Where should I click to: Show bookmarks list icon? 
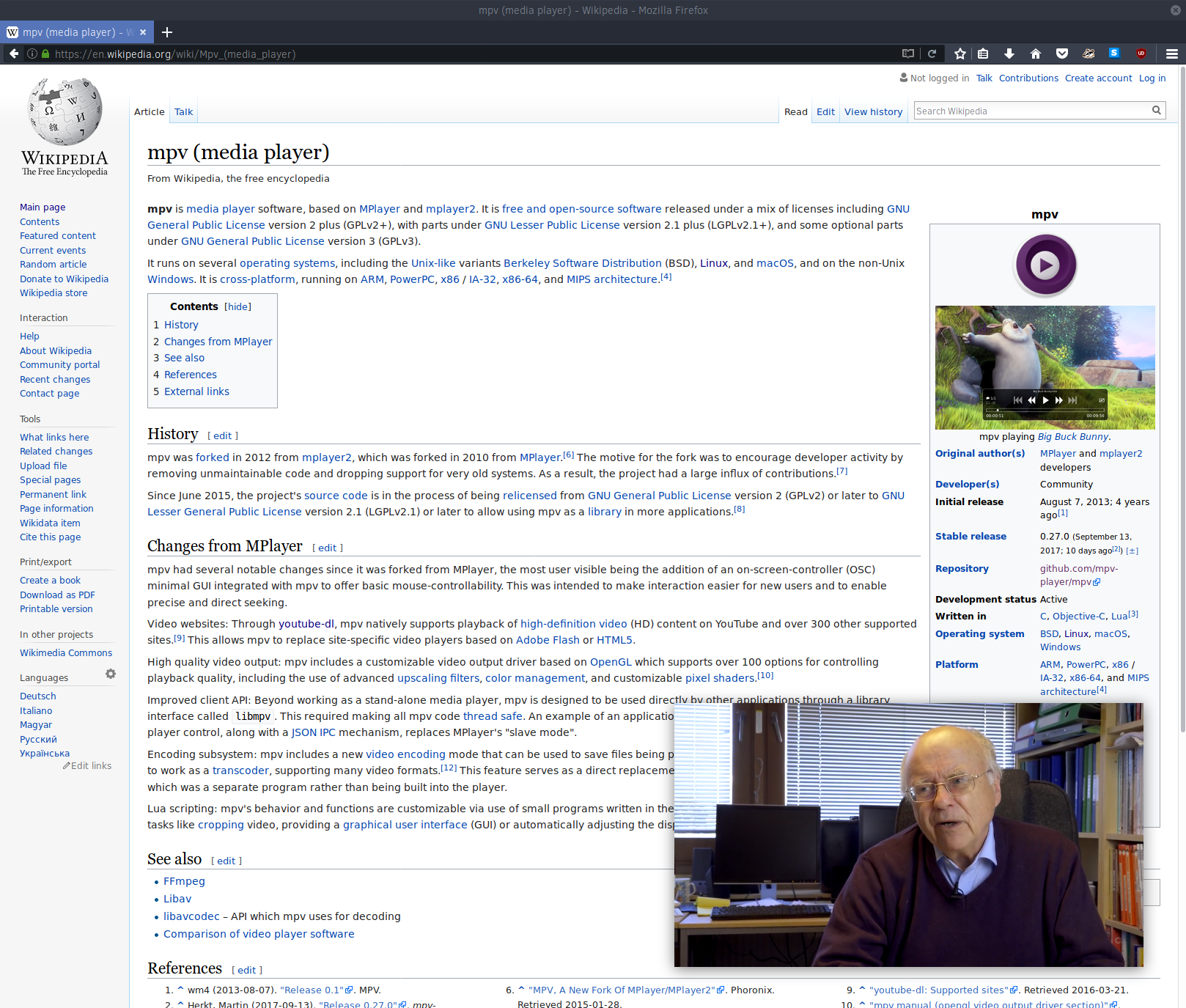(x=984, y=54)
